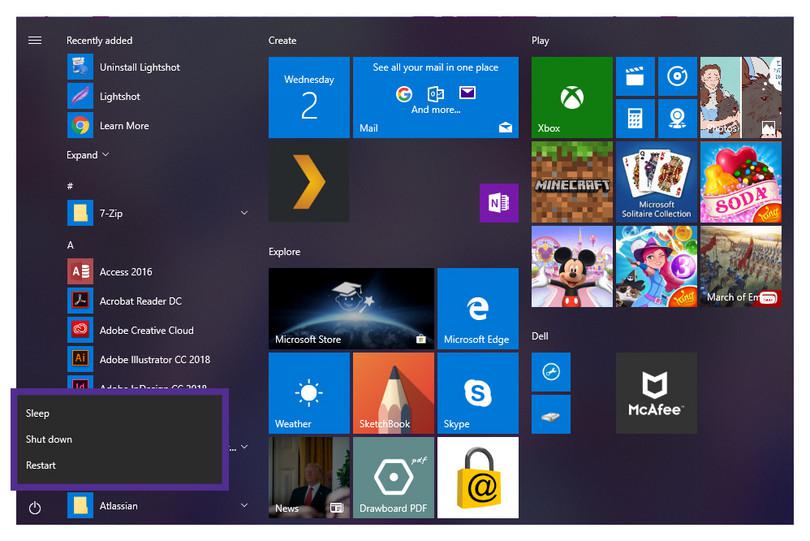810x541 pixels.
Task: Click the '#' letter group header
Action: [x=70, y=186]
